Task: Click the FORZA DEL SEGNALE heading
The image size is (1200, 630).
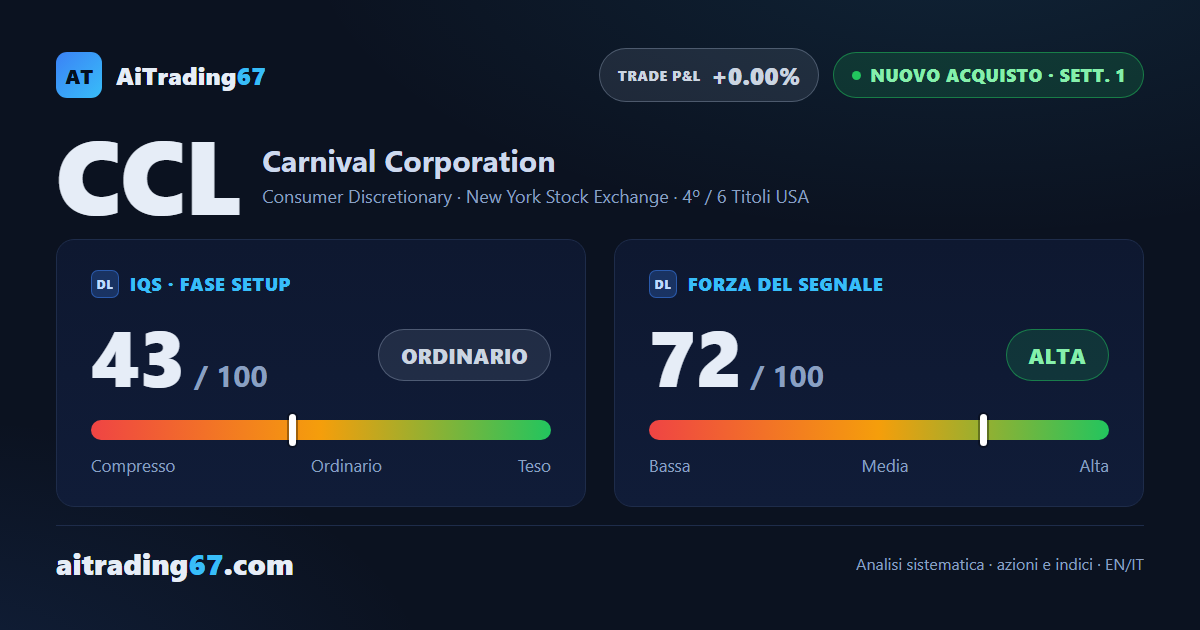Action: tap(785, 285)
